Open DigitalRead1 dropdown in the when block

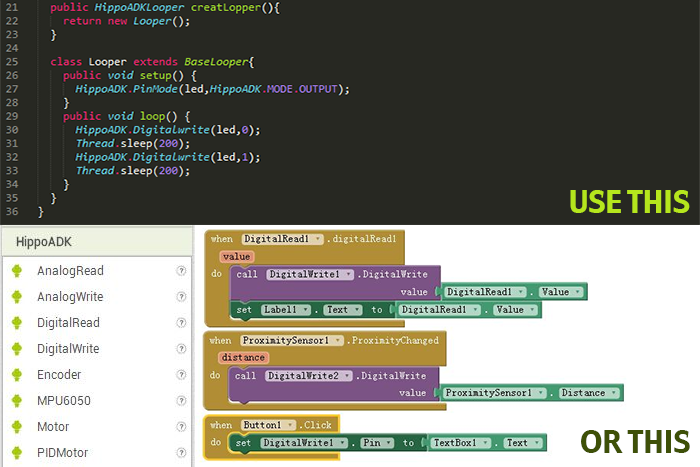pyautogui.click(x=282, y=239)
